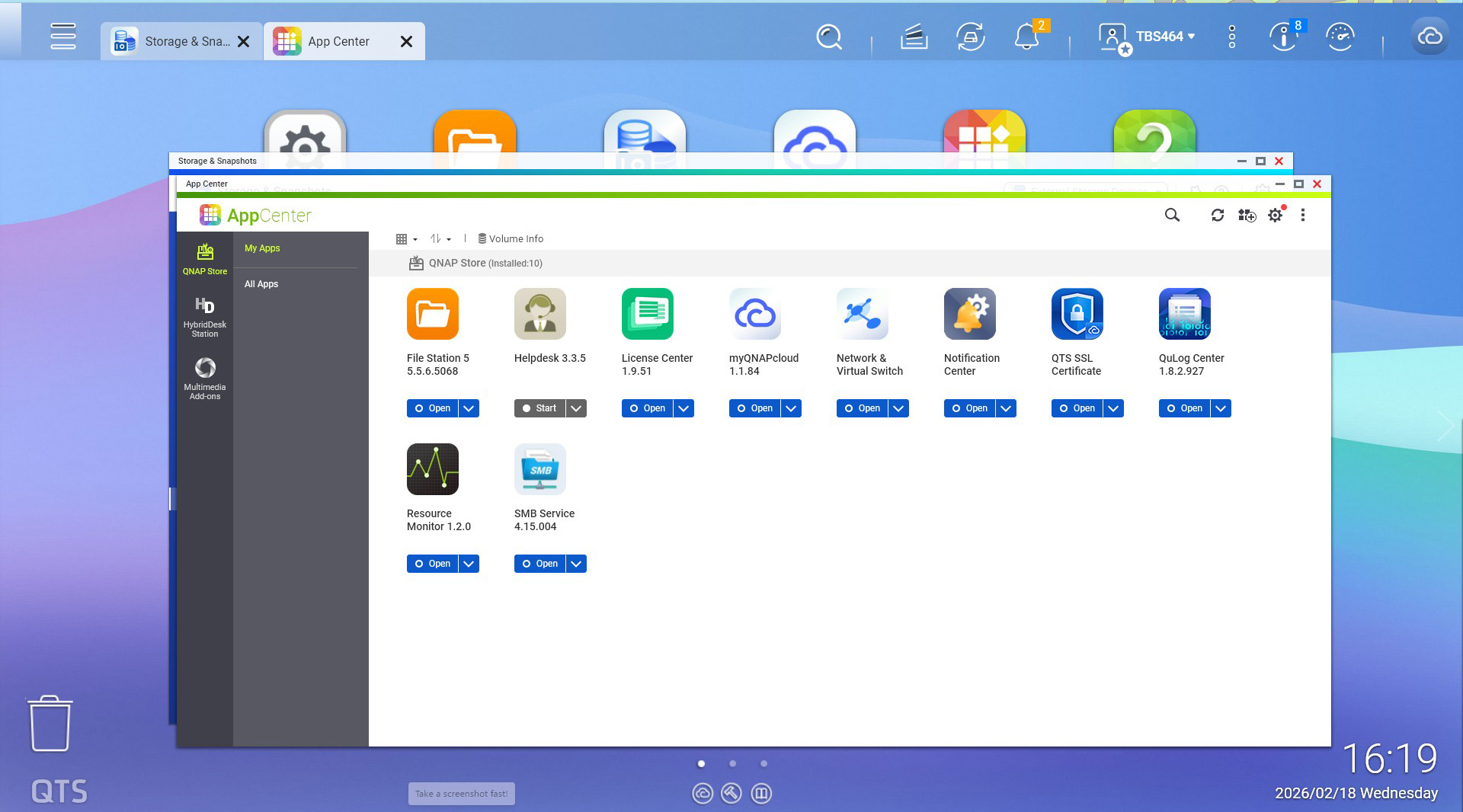
Task: Open App Center settings gear
Action: tap(1275, 216)
